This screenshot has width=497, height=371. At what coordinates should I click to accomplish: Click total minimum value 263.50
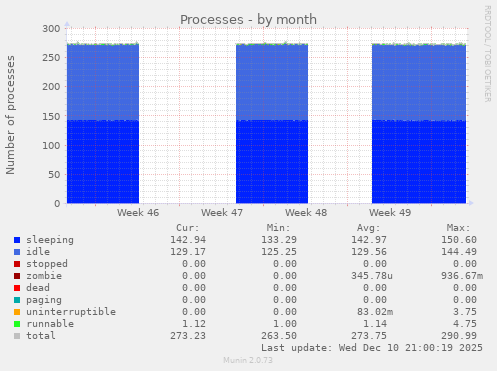tap(279, 336)
